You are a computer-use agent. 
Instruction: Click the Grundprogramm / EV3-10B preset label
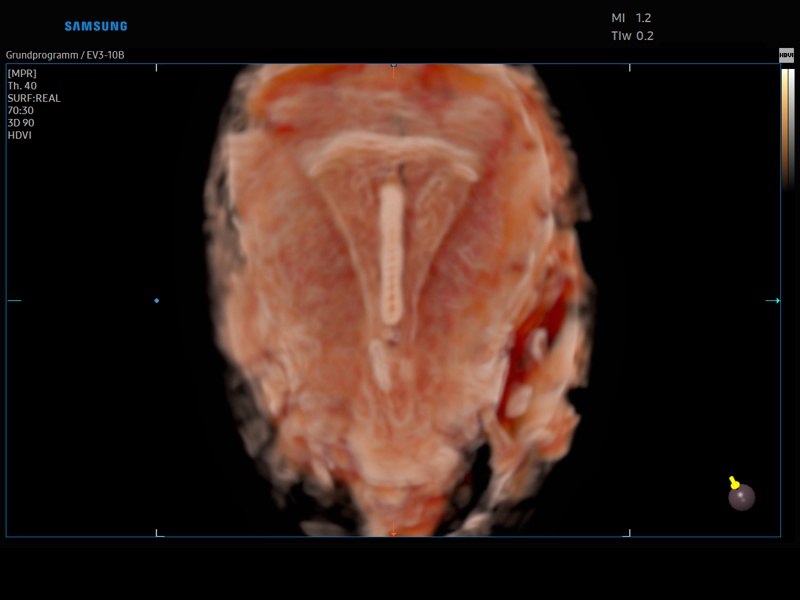click(65, 55)
